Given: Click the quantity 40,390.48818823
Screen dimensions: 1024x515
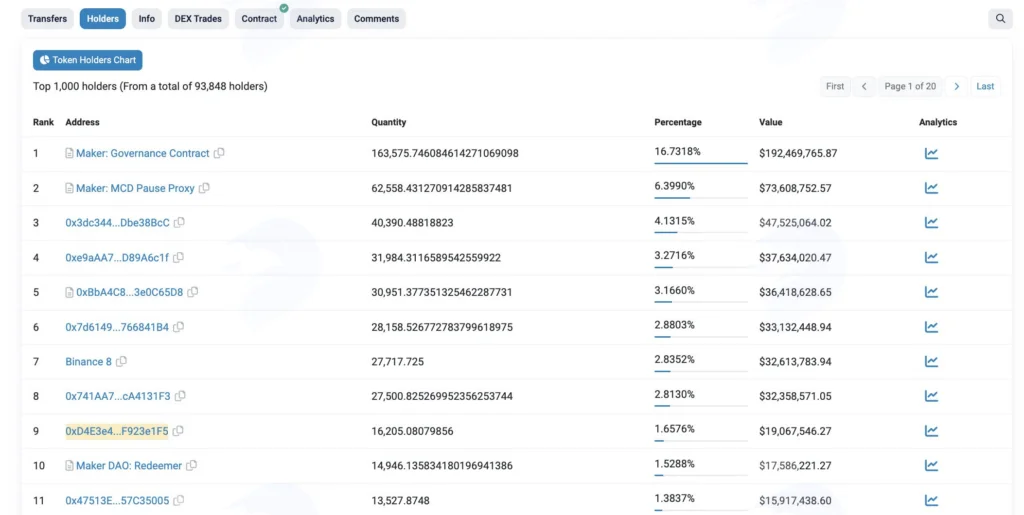Looking at the screenshot, I should pos(412,223).
